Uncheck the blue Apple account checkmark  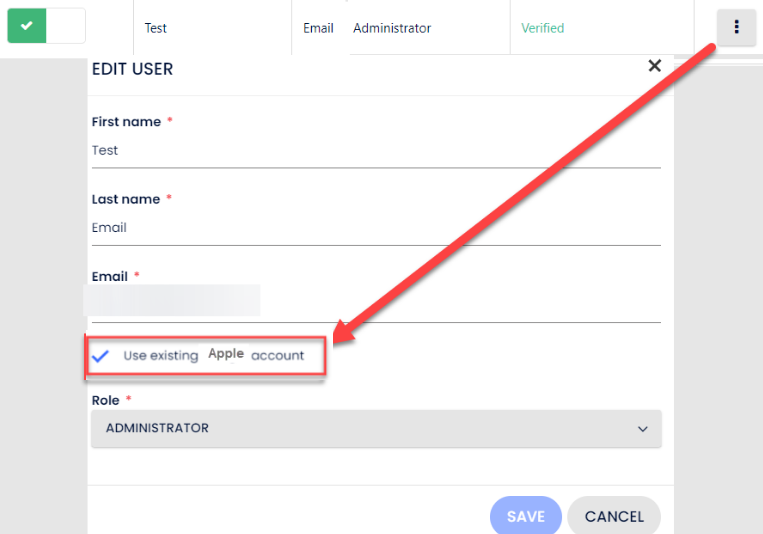click(x=100, y=356)
